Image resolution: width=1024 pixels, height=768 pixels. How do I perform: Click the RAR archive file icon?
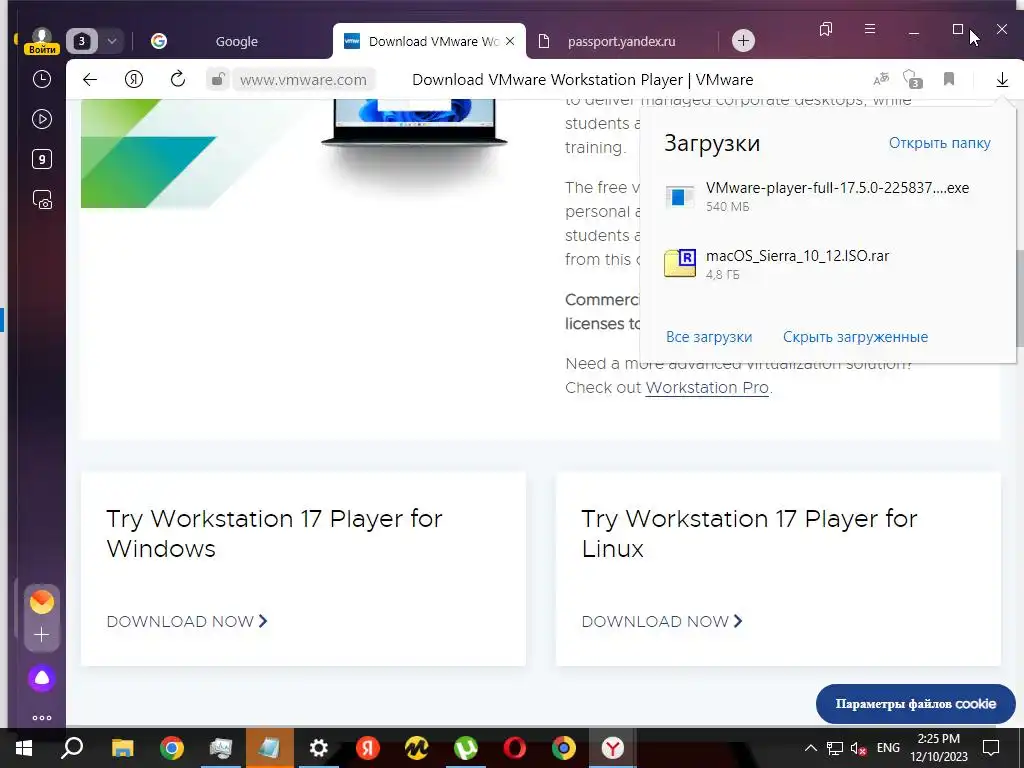679,263
